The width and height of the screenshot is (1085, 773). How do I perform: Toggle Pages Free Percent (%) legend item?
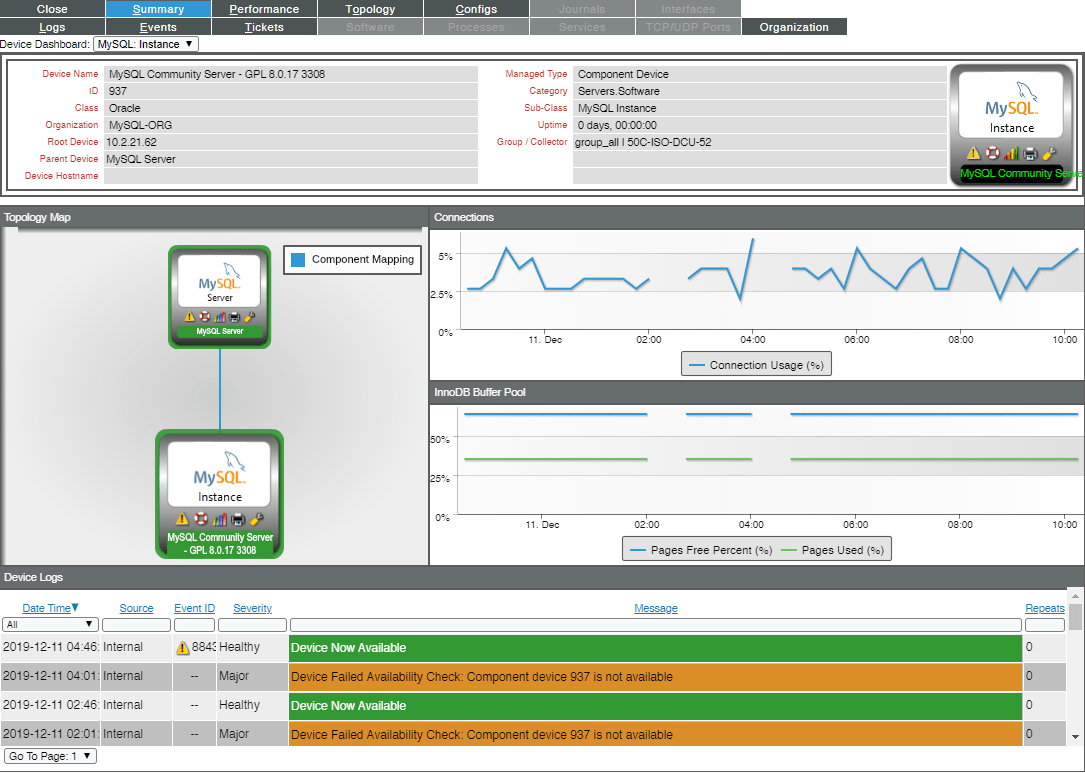point(701,550)
